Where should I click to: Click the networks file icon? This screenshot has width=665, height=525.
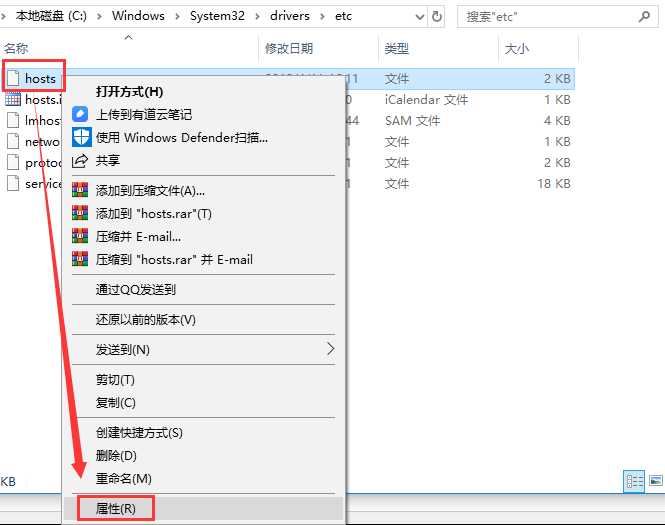click(x=13, y=141)
